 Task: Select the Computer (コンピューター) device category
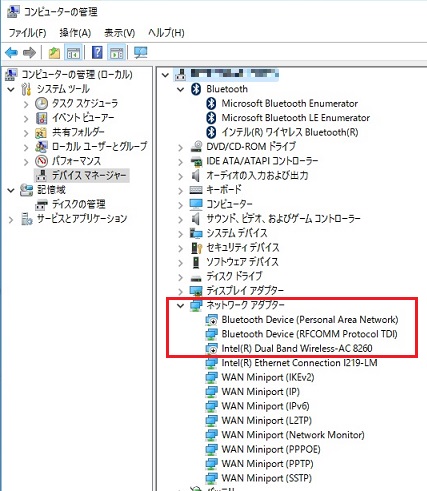[229, 204]
